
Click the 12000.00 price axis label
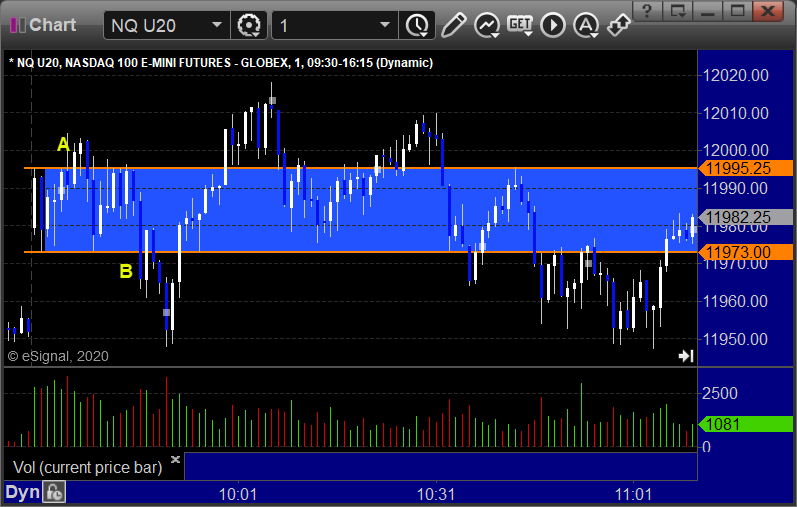(x=735, y=150)
